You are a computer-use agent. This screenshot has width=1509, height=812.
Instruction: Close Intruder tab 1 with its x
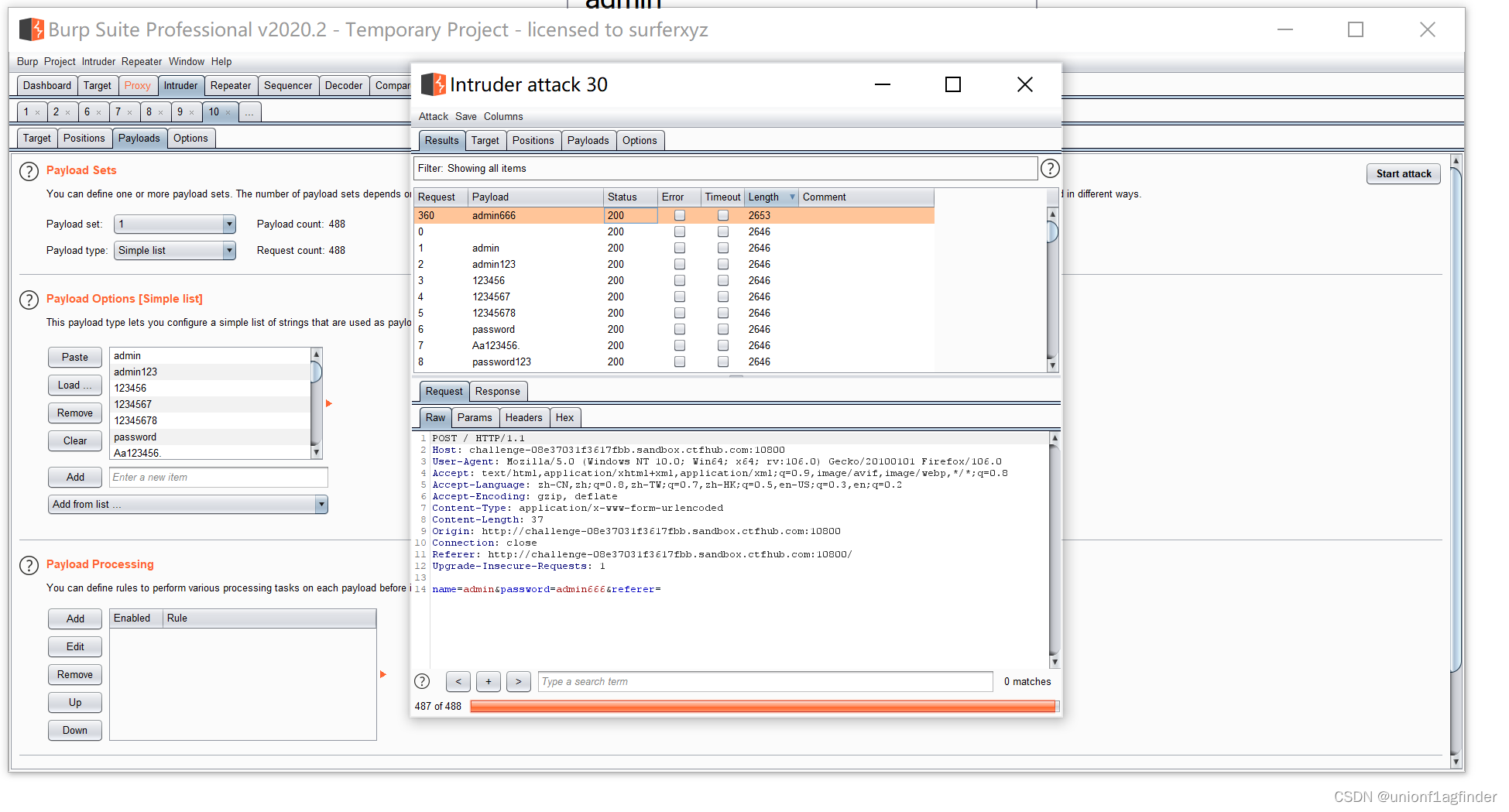tap(37, 113)
